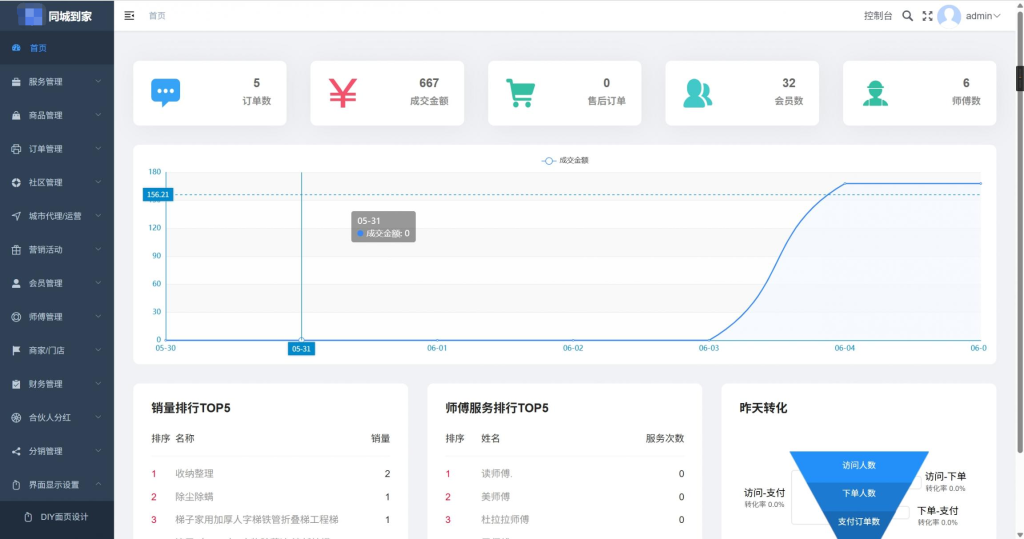Expand the 财务管理 chevron

pyautogui.click(x=98, y=384)
